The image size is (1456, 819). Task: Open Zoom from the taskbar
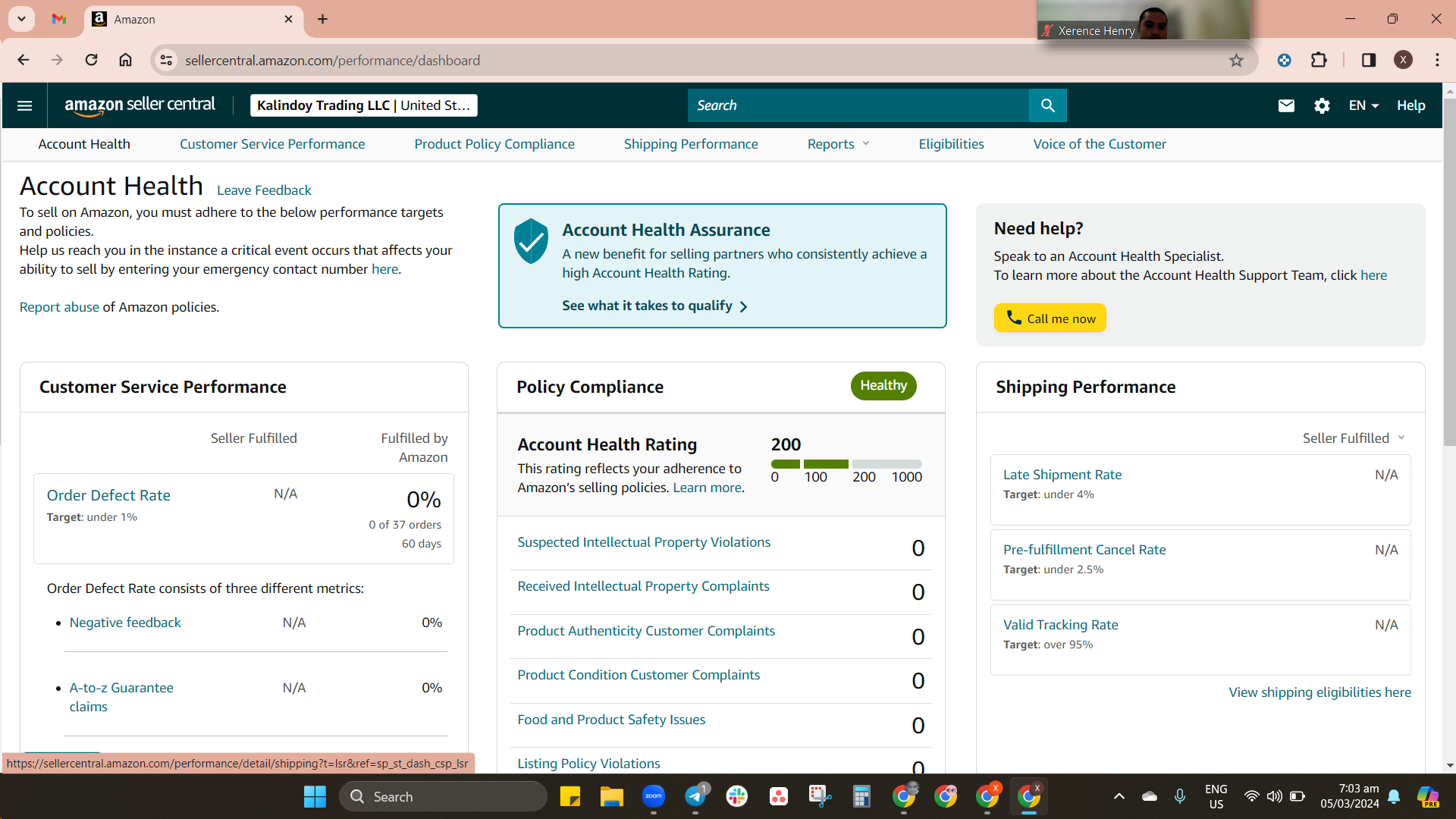(x=654, y=796)
